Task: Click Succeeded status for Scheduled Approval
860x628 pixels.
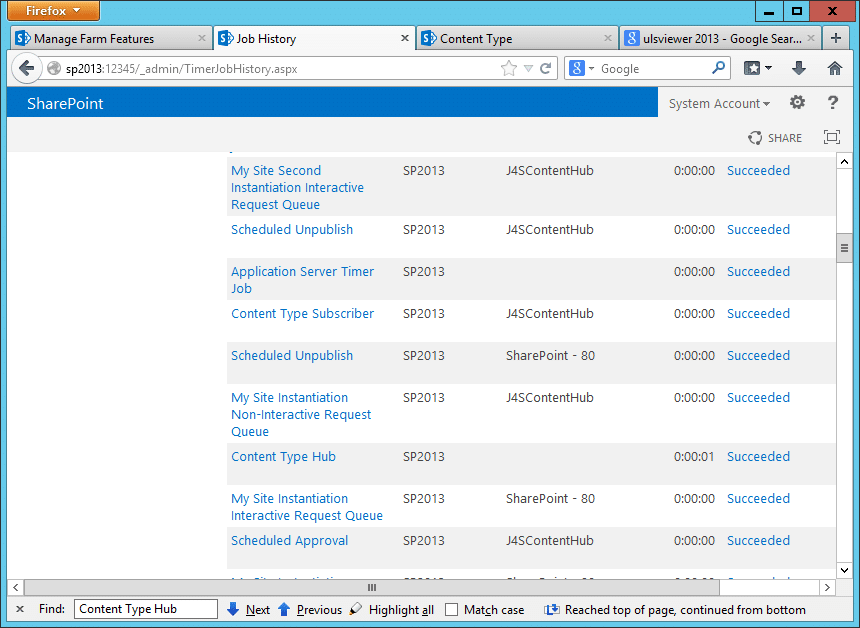Action: 759,540
